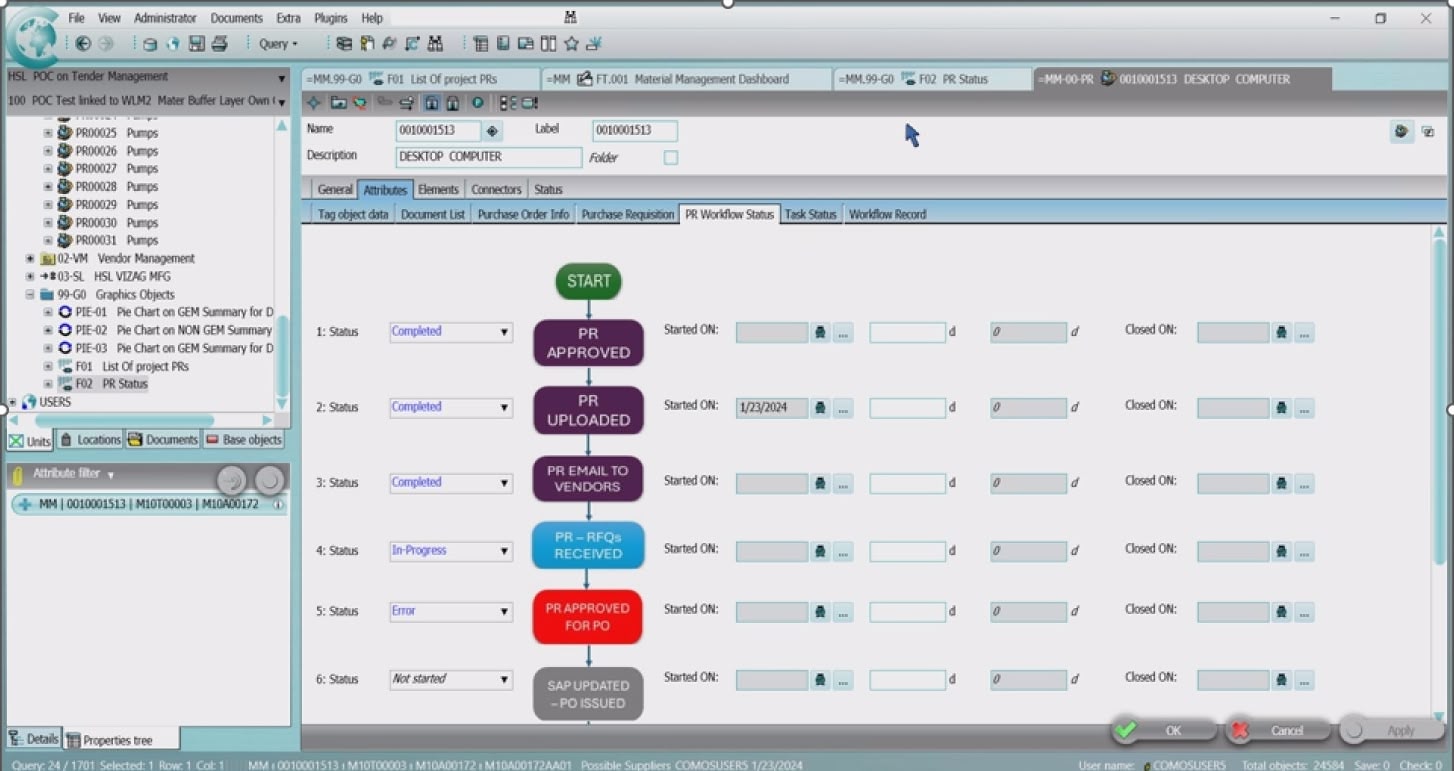Open the status 5 Error dropdown
Screen dimensions: 1454x771
[504, 612]
